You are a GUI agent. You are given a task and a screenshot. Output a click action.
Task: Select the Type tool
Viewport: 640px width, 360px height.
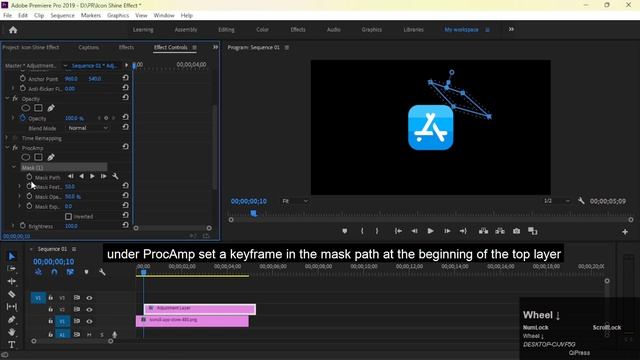point(12,344)
